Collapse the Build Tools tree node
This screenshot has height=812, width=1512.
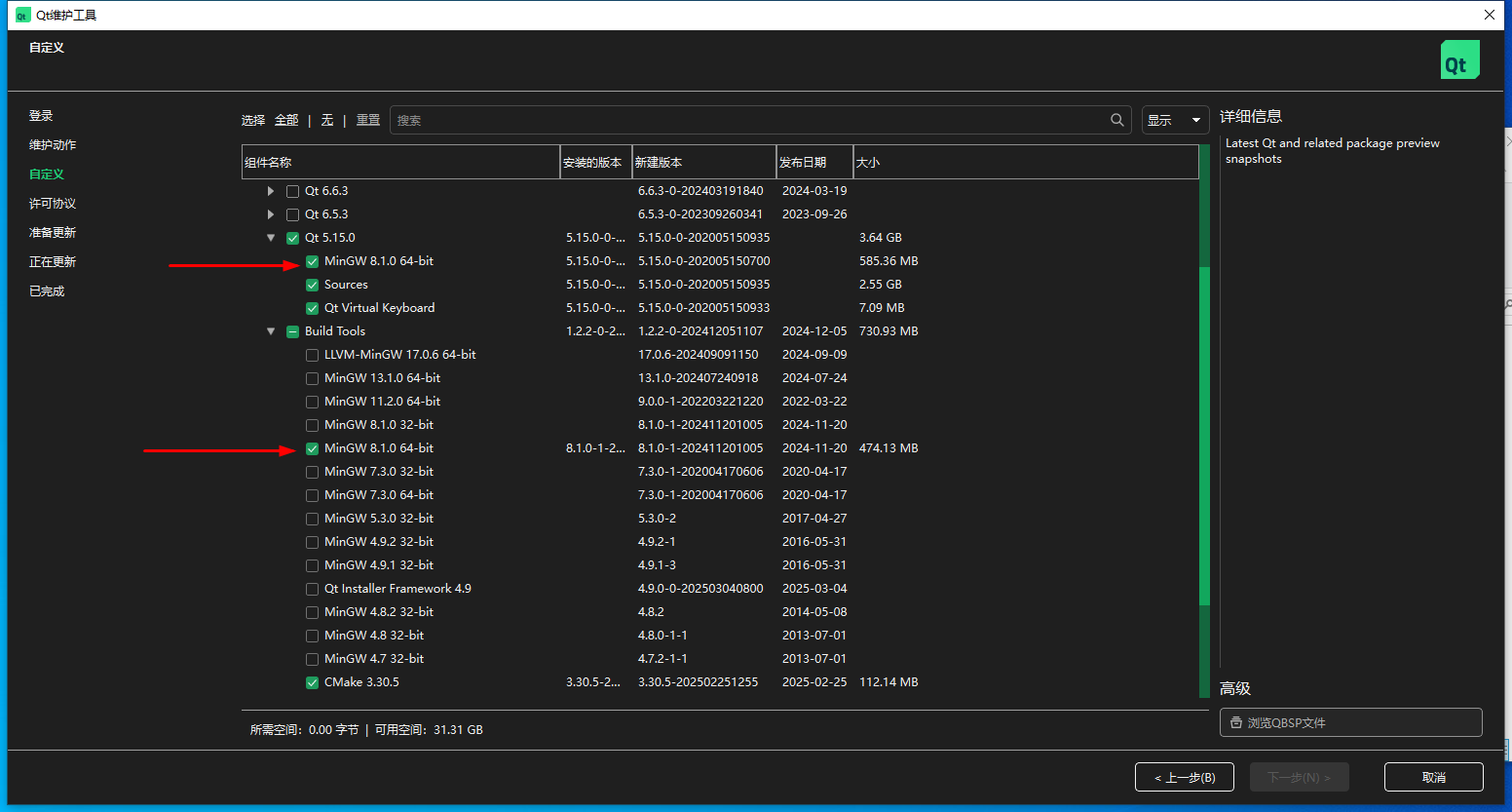coord(271,331)
